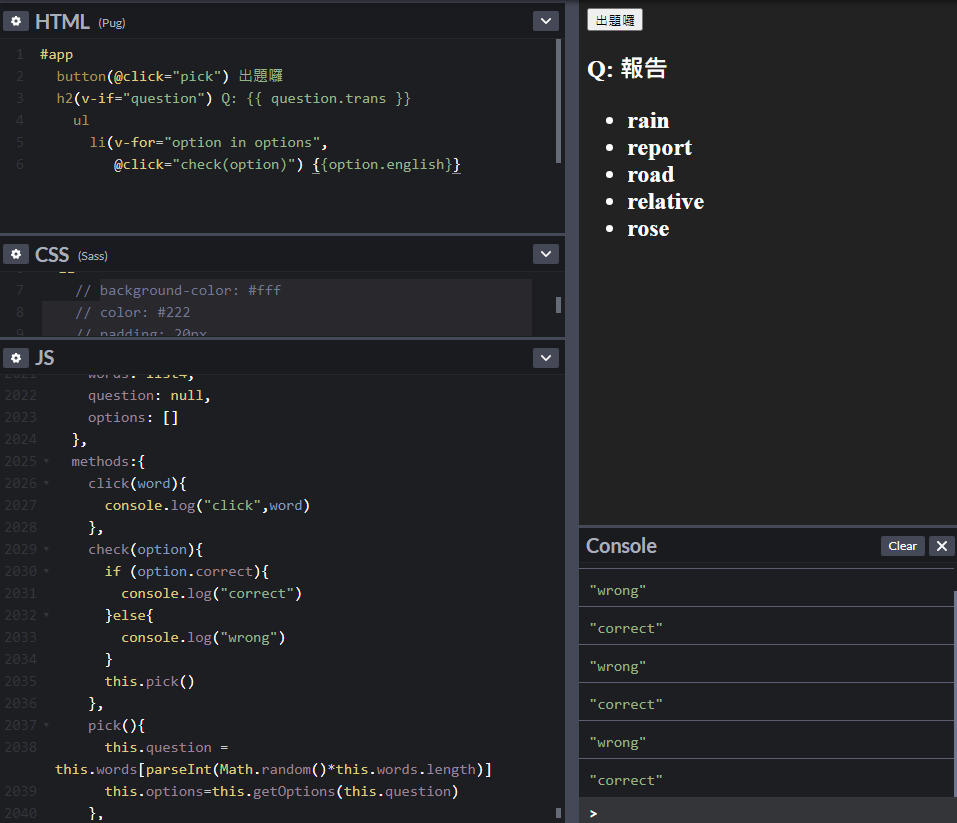Choose the 'rain' answer option
Screen dimensions: 957x823
(648, 120)
